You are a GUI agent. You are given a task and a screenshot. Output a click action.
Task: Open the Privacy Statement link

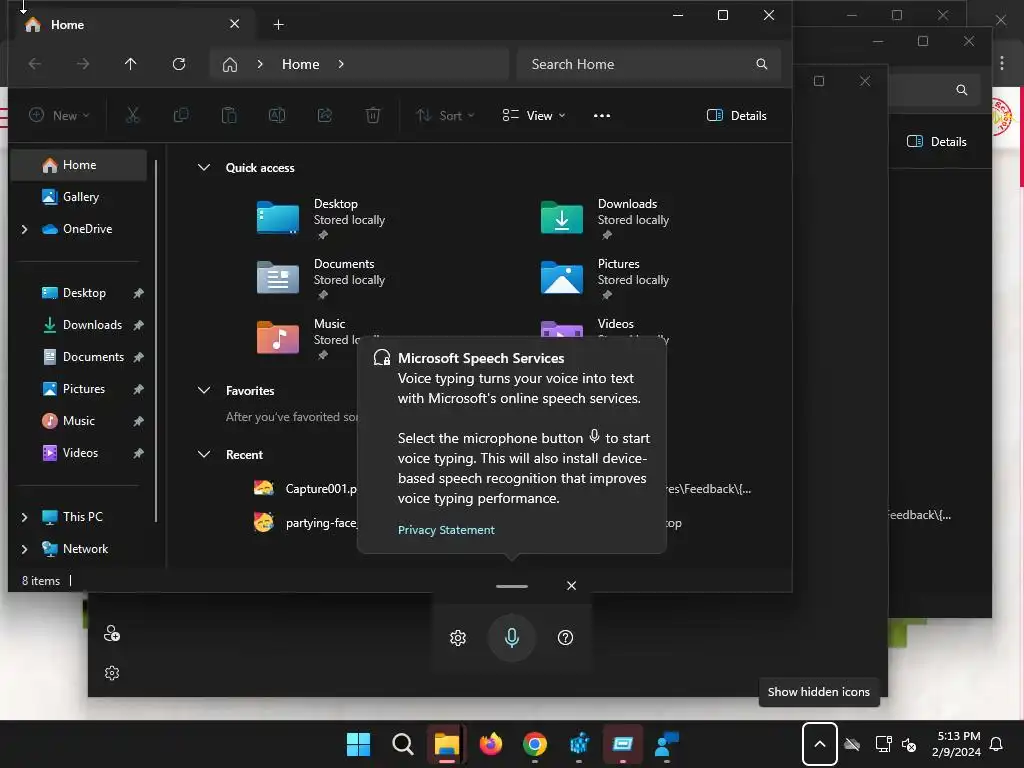pyautogui.click(x=446, y=530)
